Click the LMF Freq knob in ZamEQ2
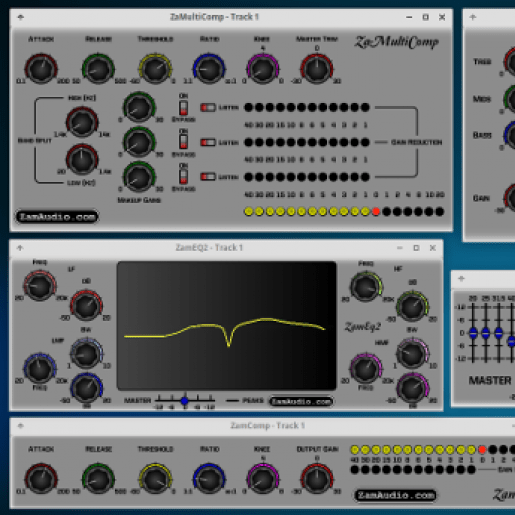Image resolution: width=515 pixels, height=515 pixels. tap(40, 368)
